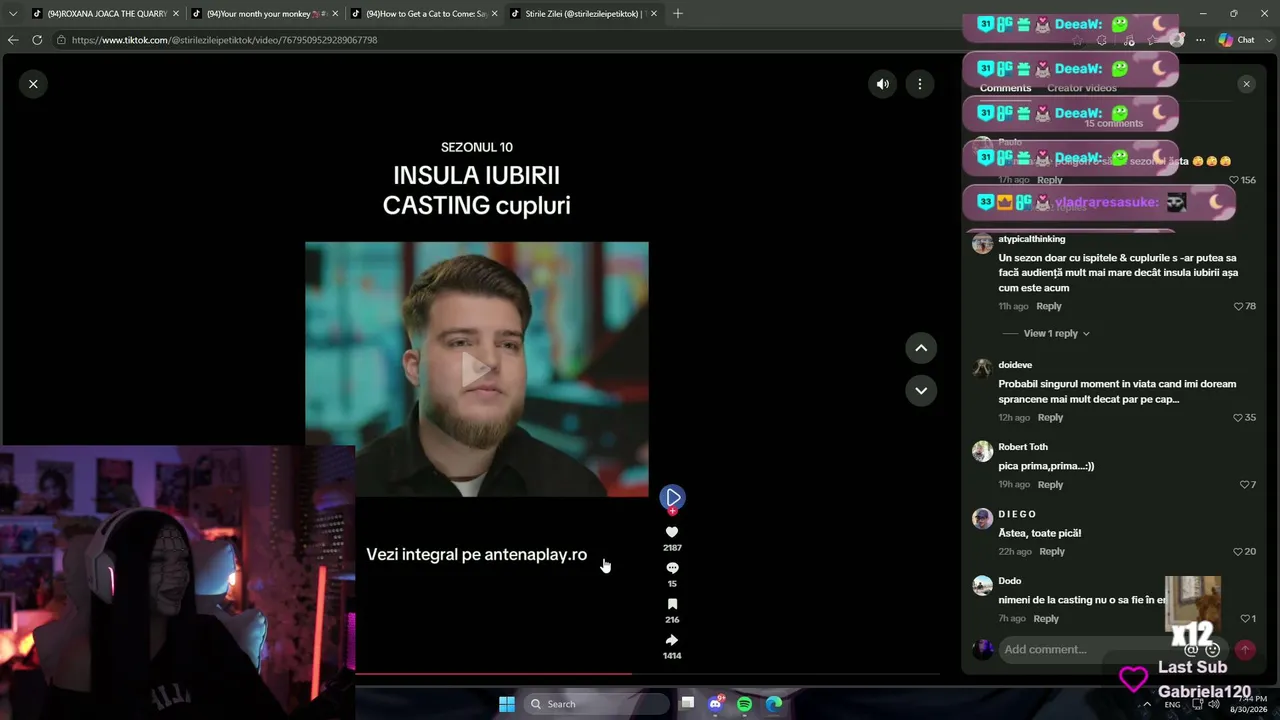
Task: Open doideve's profile avatar
Action: 982,368
